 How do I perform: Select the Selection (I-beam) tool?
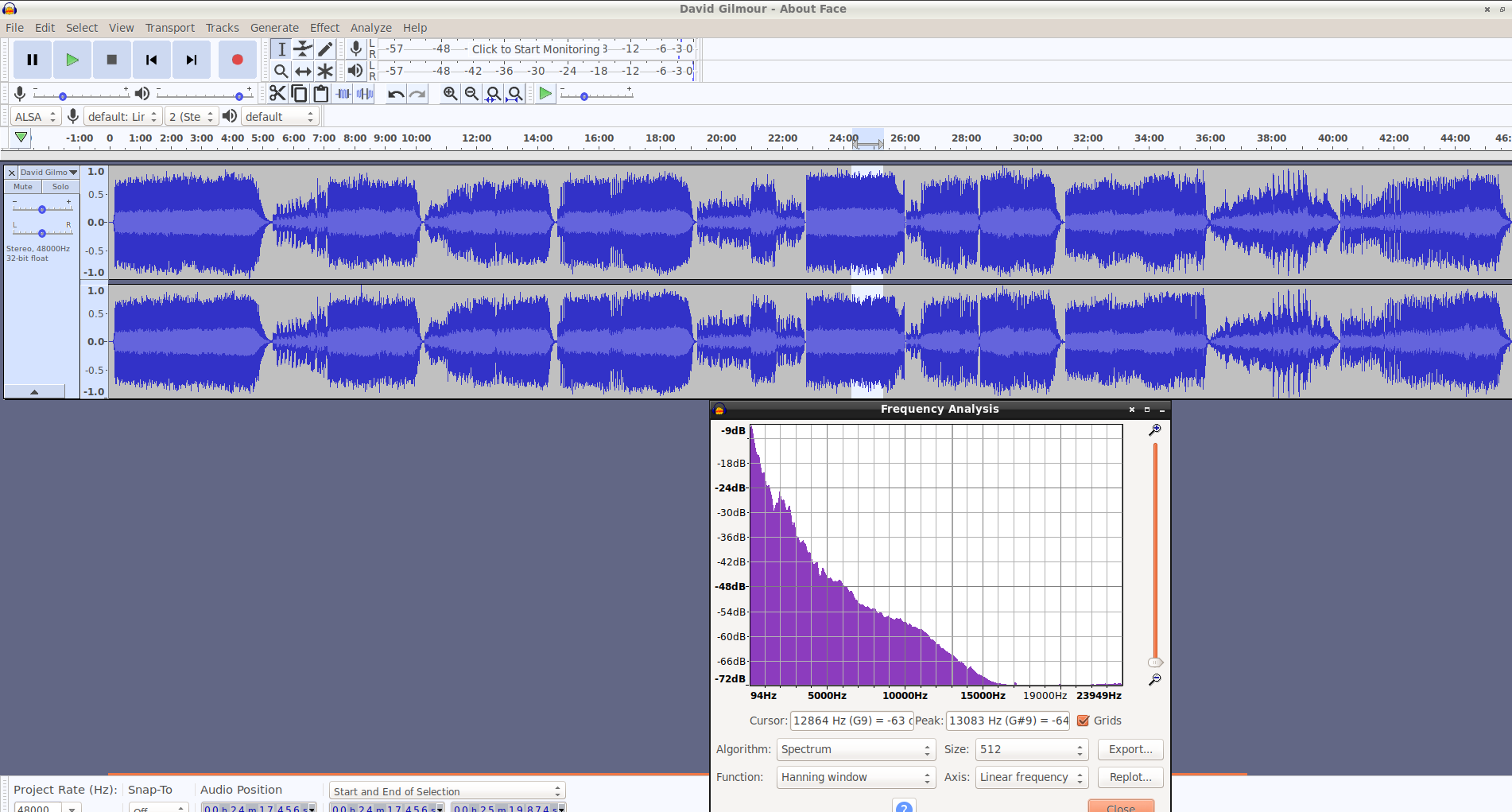281,49
